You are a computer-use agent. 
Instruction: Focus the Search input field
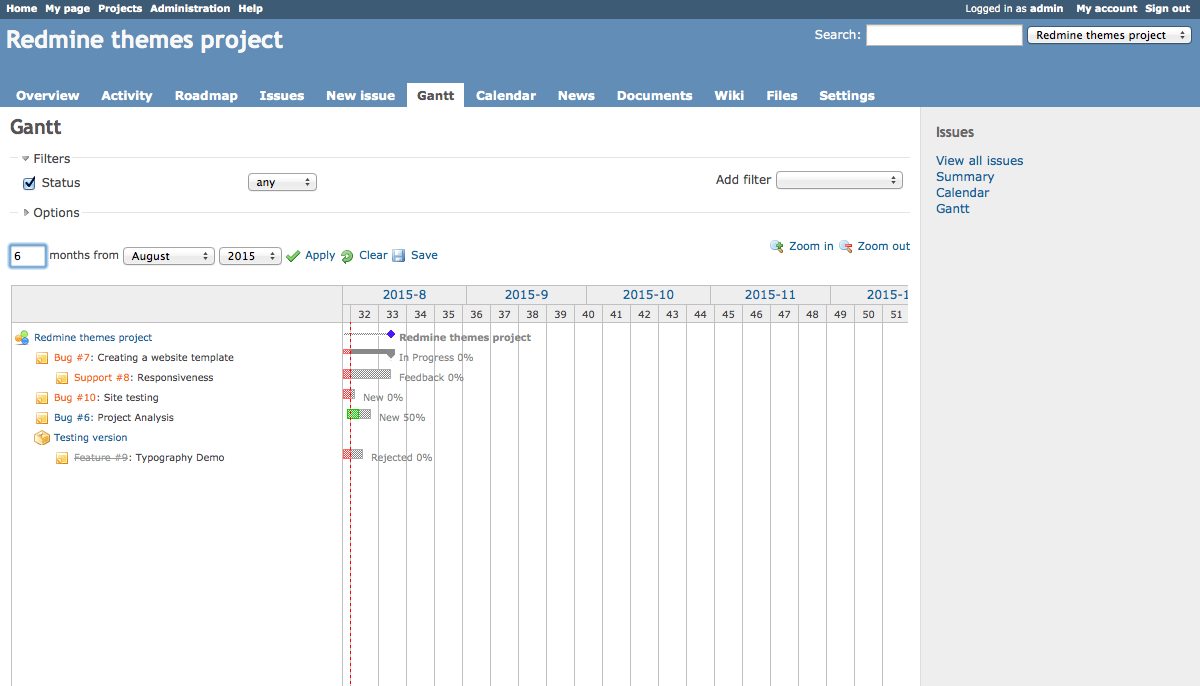pos(944,35)
